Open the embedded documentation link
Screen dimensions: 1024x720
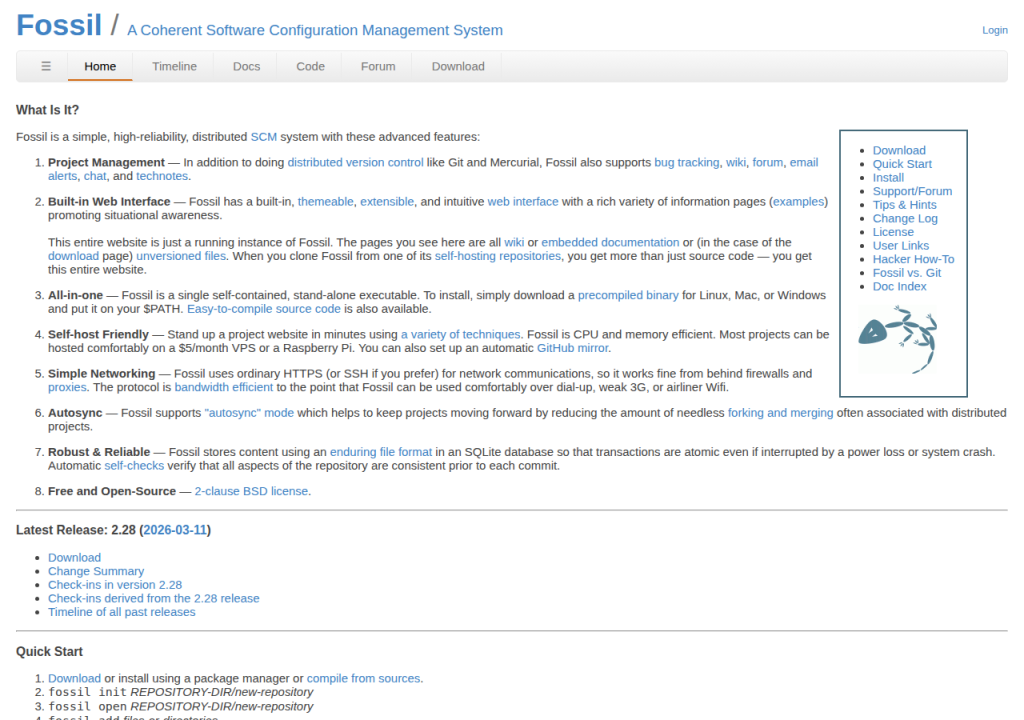click(610, 242)
